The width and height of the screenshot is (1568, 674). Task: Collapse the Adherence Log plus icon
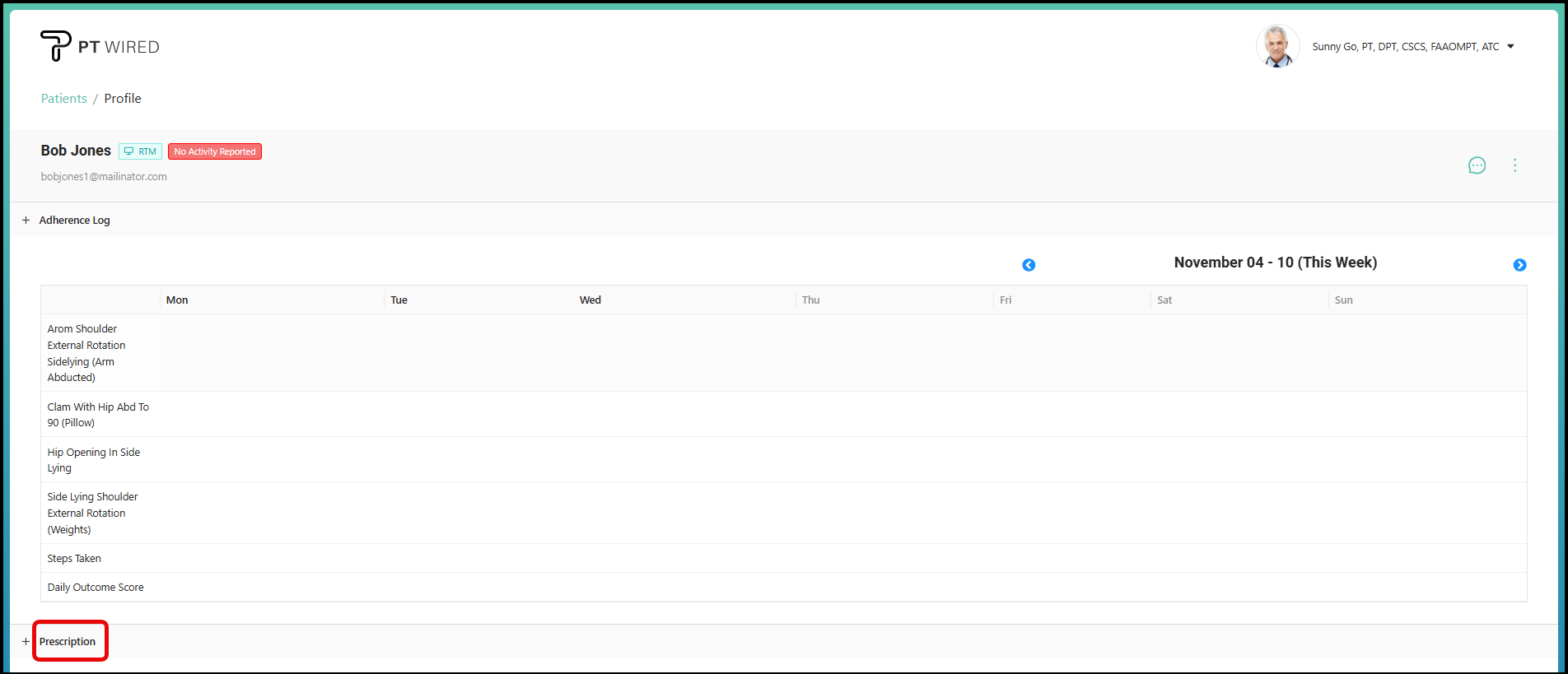(x=26, y=221)
